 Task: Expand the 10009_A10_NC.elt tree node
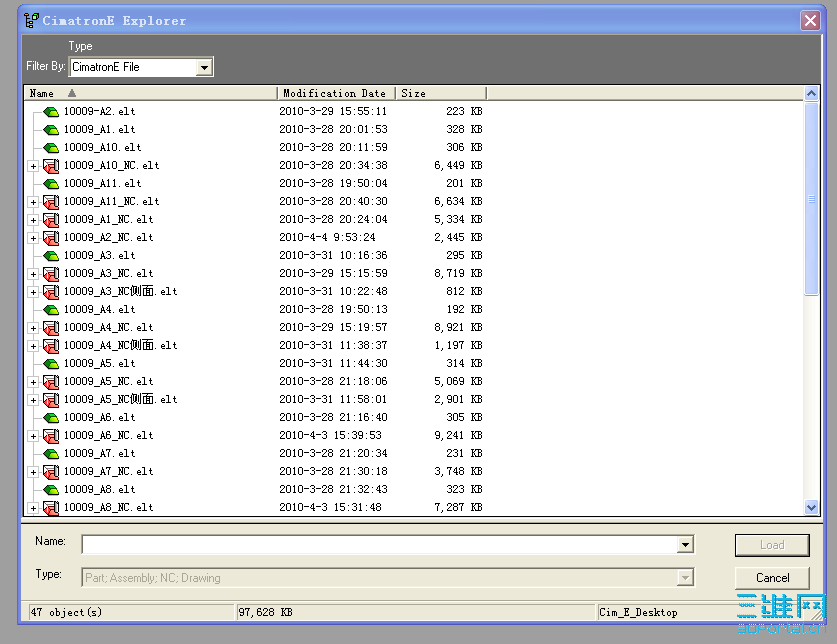point(34,166)
